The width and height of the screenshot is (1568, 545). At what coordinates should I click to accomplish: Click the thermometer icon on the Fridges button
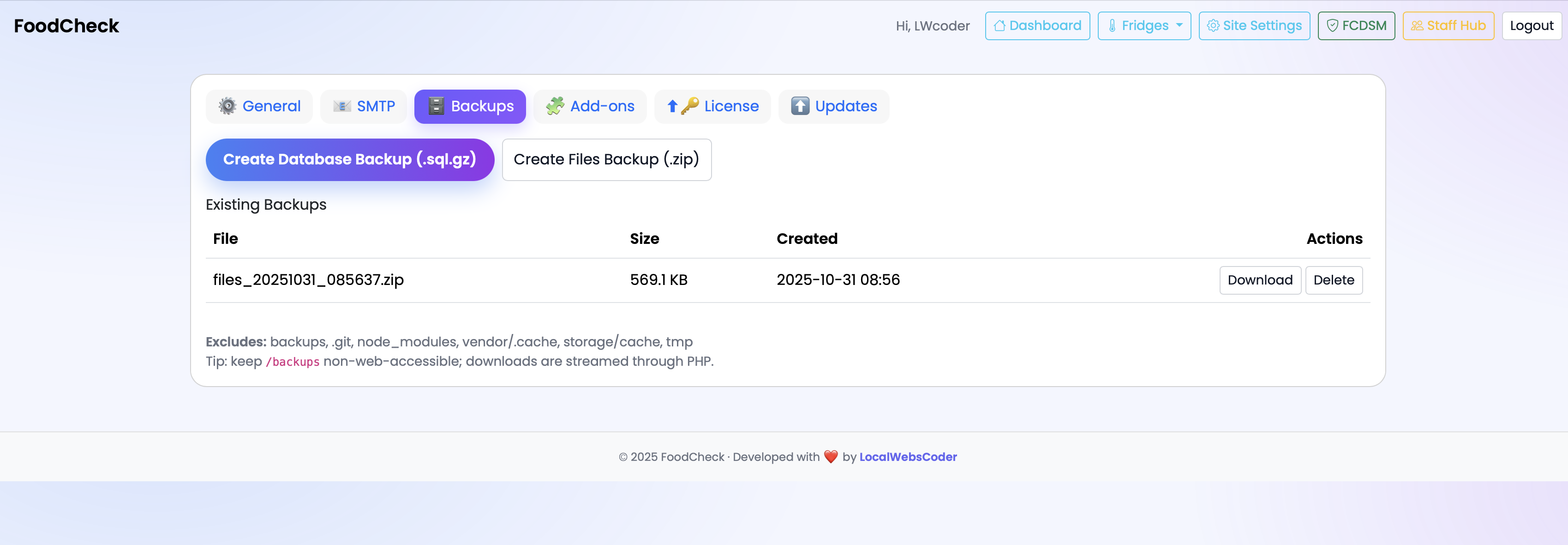[1112, 25]
